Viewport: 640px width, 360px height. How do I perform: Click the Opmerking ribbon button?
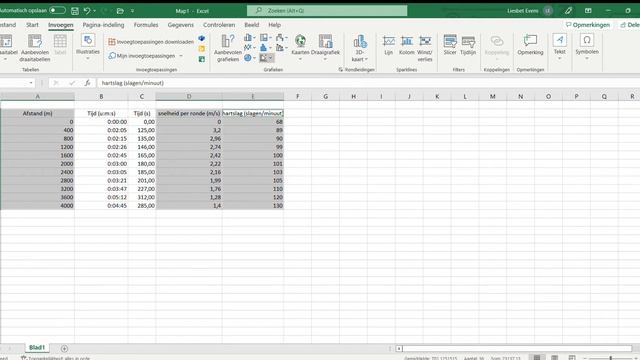pos(530,45)
